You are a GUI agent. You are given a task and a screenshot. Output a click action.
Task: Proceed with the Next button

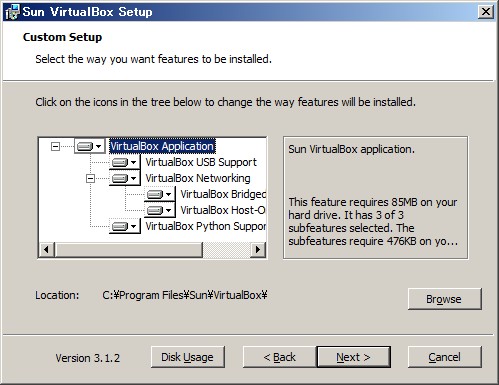[x=353, y=357]
